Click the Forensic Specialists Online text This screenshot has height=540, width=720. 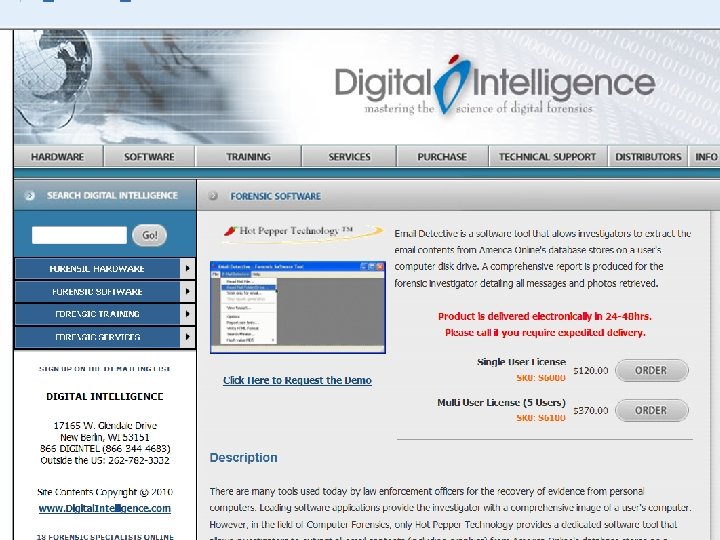pyautogui.click(x=105, y=536)
